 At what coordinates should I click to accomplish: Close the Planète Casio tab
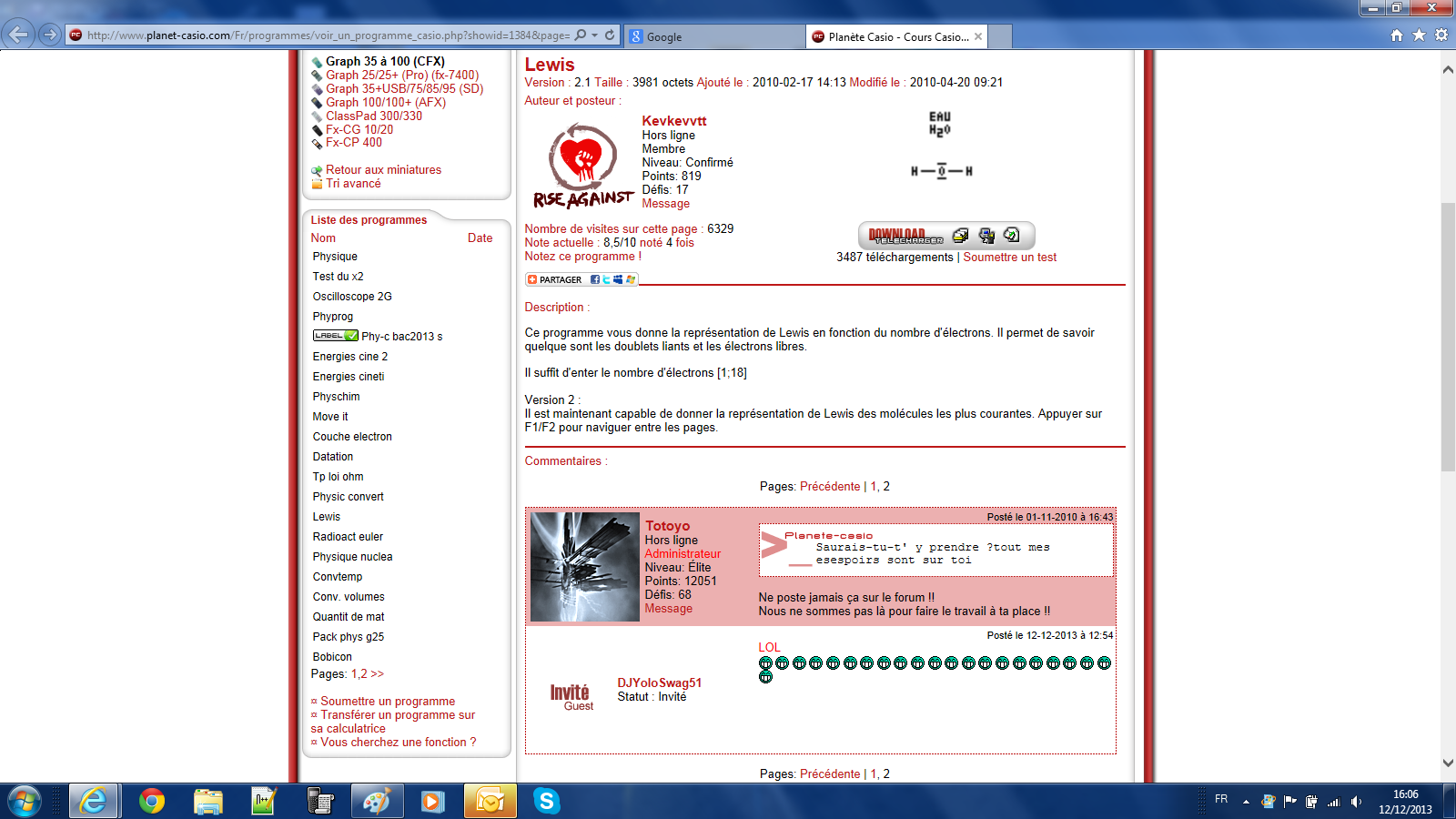978,36
